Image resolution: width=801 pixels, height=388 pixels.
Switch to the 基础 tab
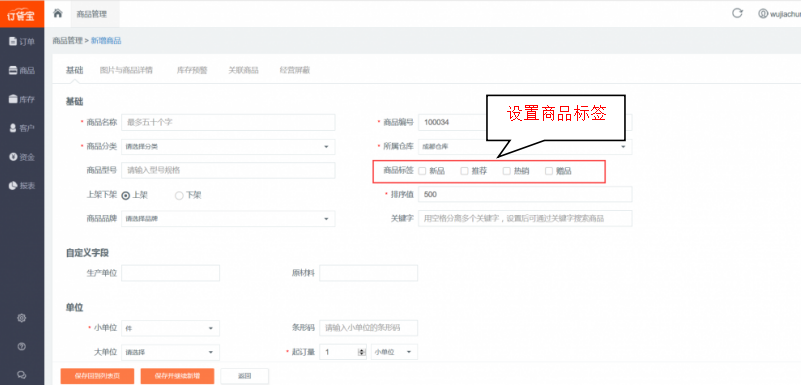[75, 70]
